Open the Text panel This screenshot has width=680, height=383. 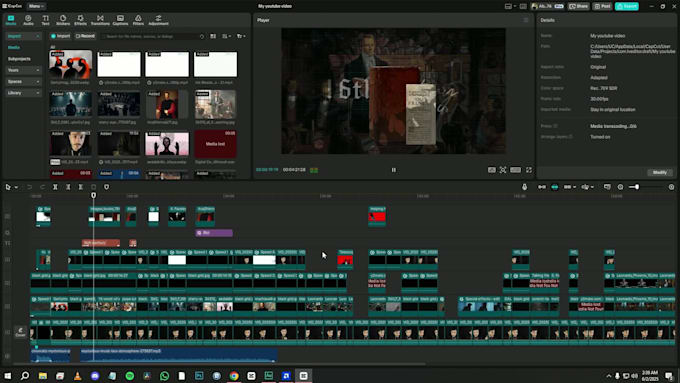tap(46, 20)
